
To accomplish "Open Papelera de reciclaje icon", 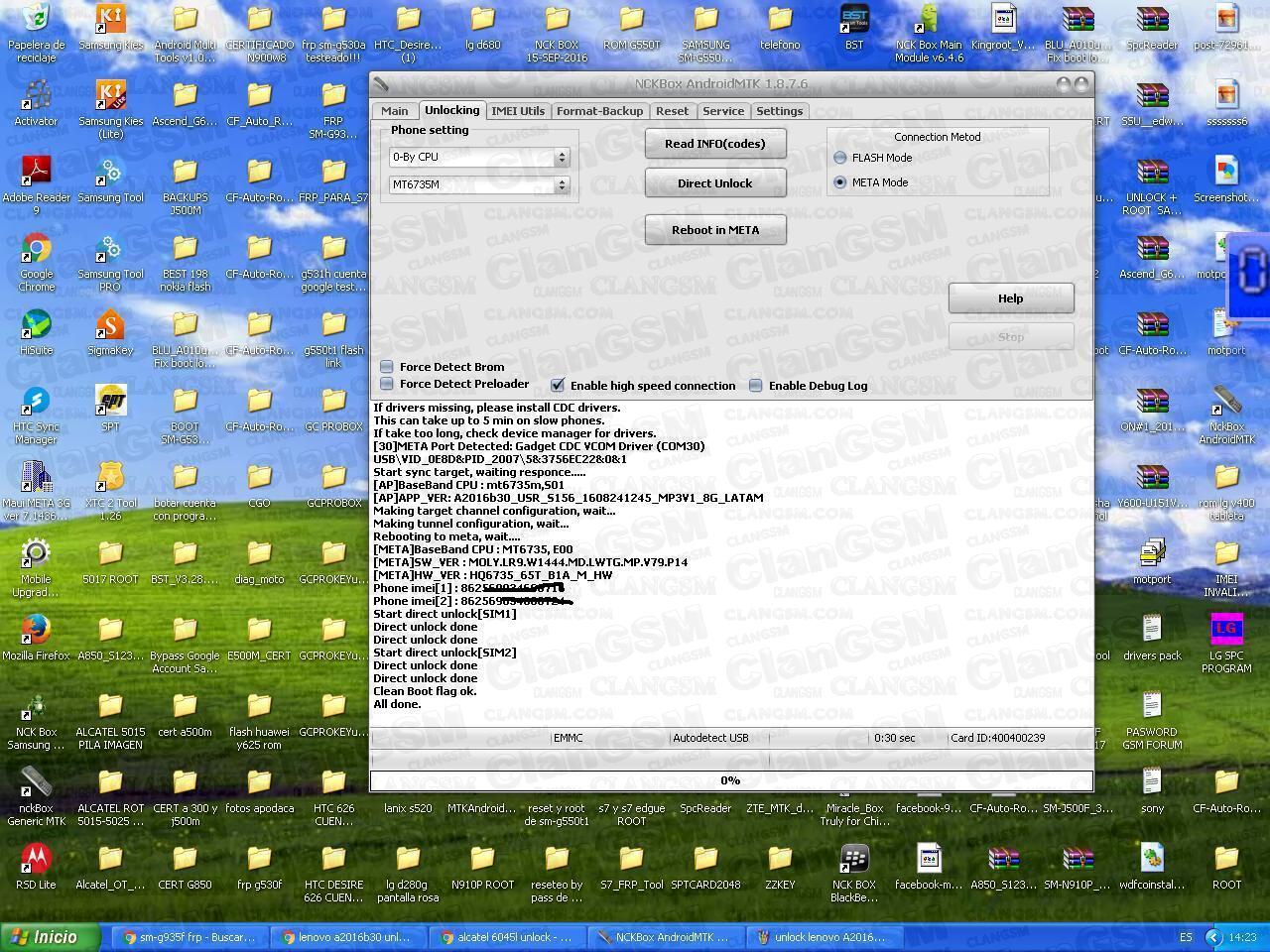I will point(36,33).
